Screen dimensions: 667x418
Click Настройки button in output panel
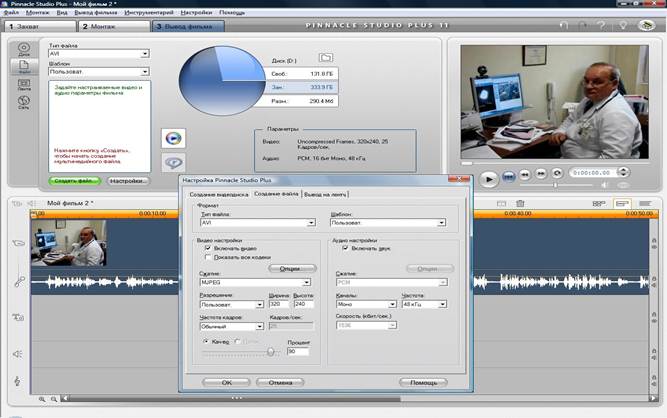click(x=128, y=181)
